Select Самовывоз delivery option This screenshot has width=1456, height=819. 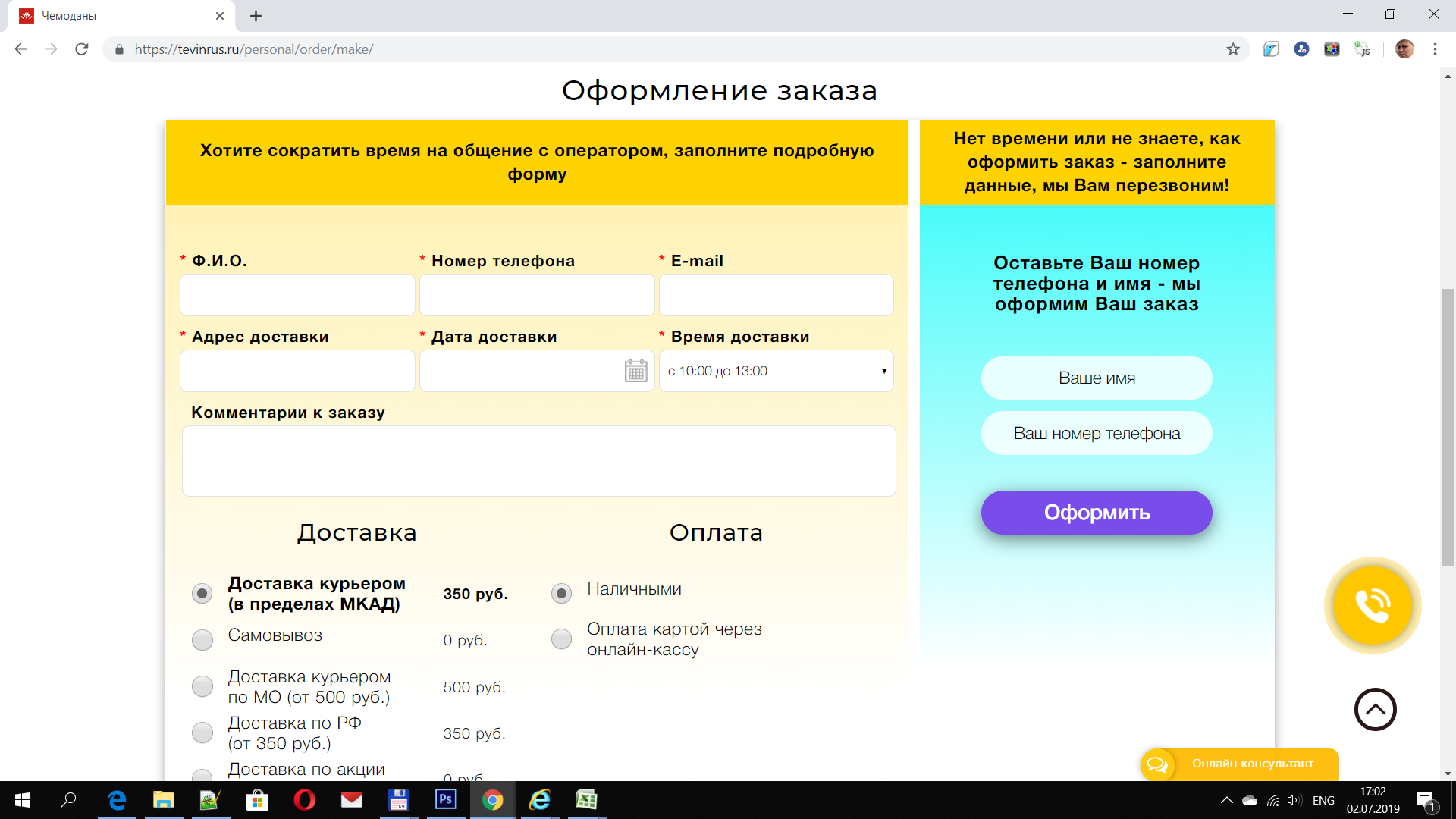(202, 640)
